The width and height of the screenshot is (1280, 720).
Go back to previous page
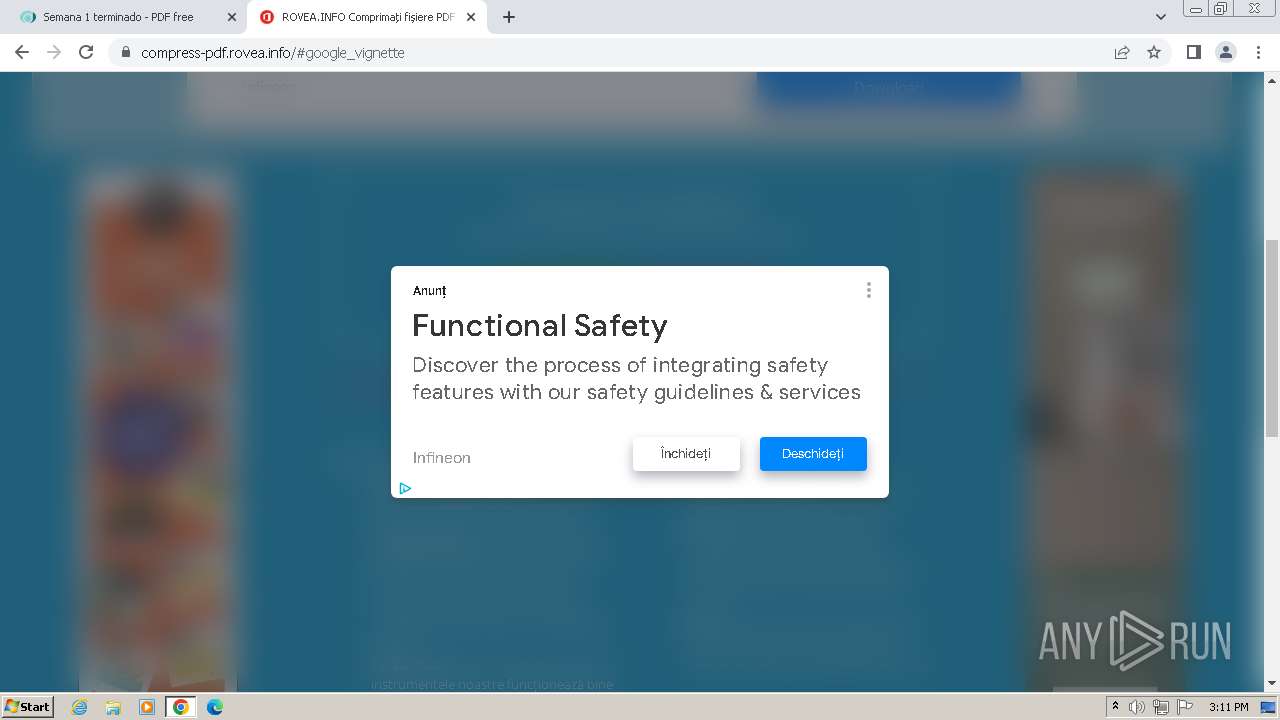click(x=22, y=52)
